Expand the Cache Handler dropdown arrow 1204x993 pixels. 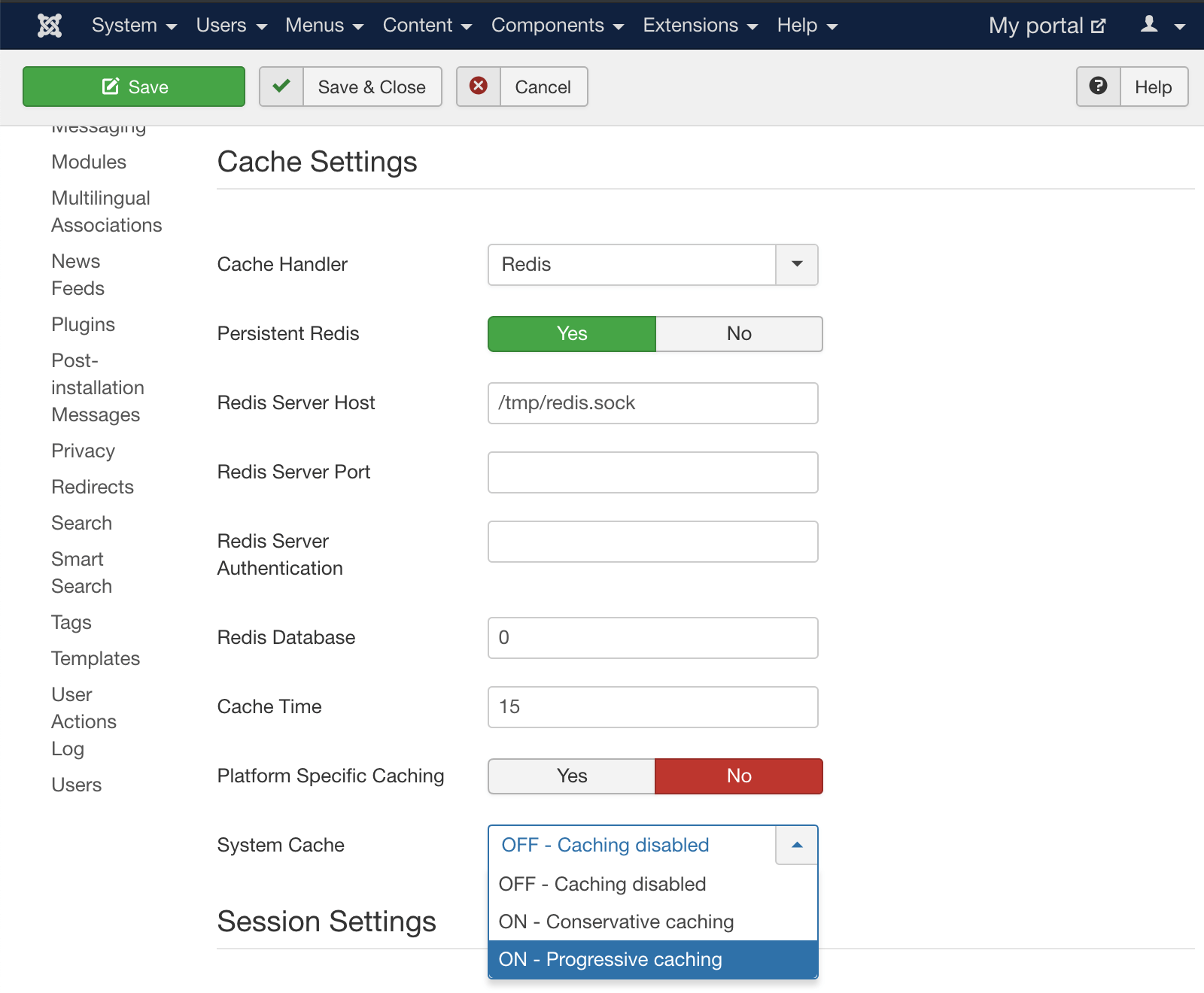796,265
